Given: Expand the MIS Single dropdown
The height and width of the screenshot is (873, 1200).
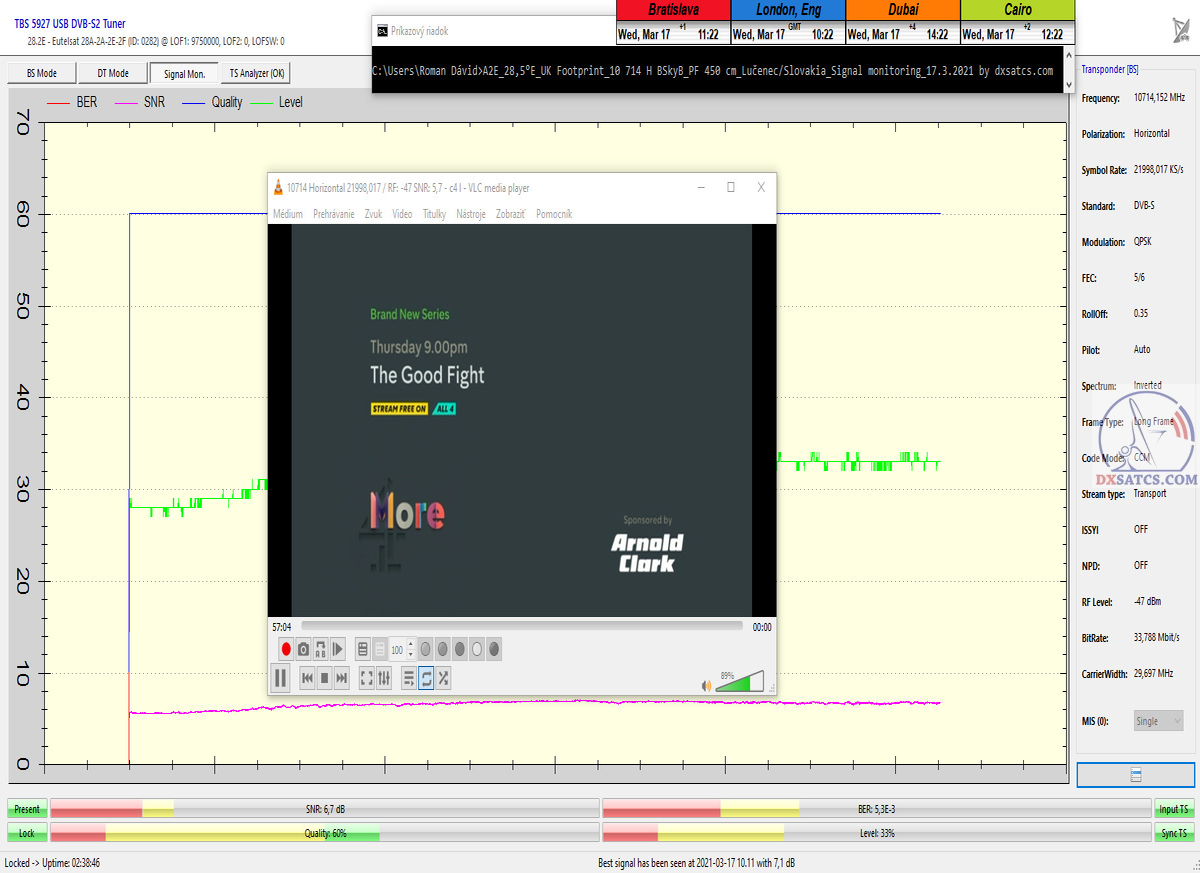Looking at the screenshot, I should click(1158, 721).
